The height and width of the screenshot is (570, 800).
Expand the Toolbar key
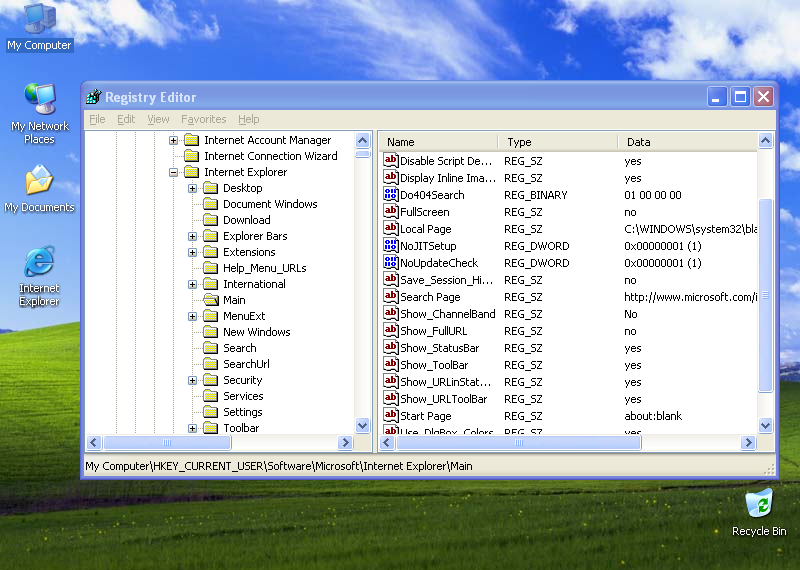click(x=192, y=428)
